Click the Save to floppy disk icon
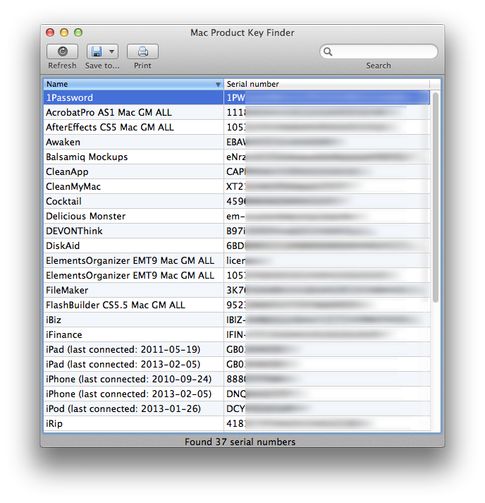The height and width of the screenshot is (503, 485). [97, 51]
